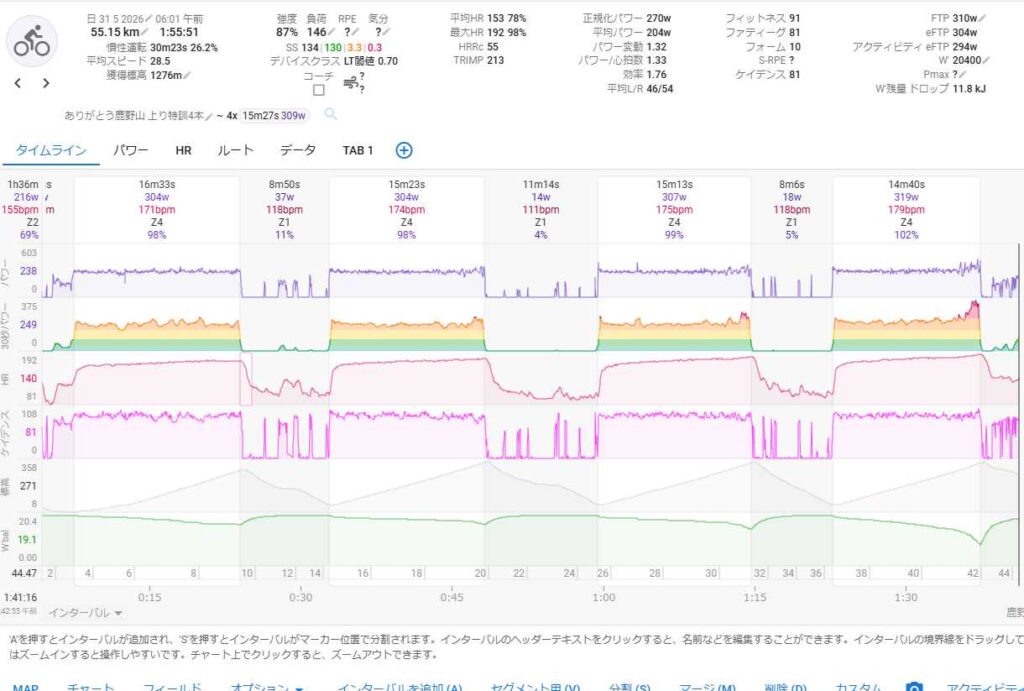Edit the W' 20400 pencil icon

[x=986, y=60]
